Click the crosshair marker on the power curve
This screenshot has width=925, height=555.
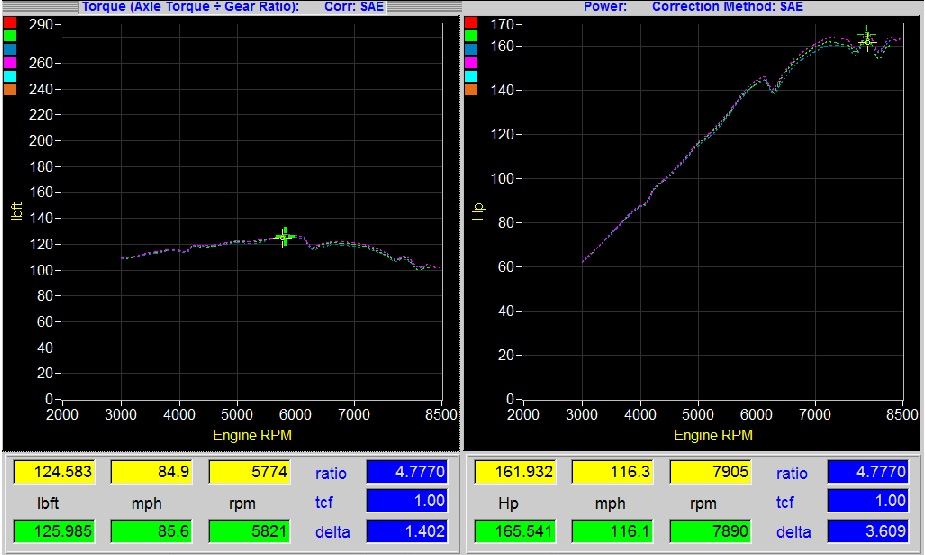coord(866,39)
